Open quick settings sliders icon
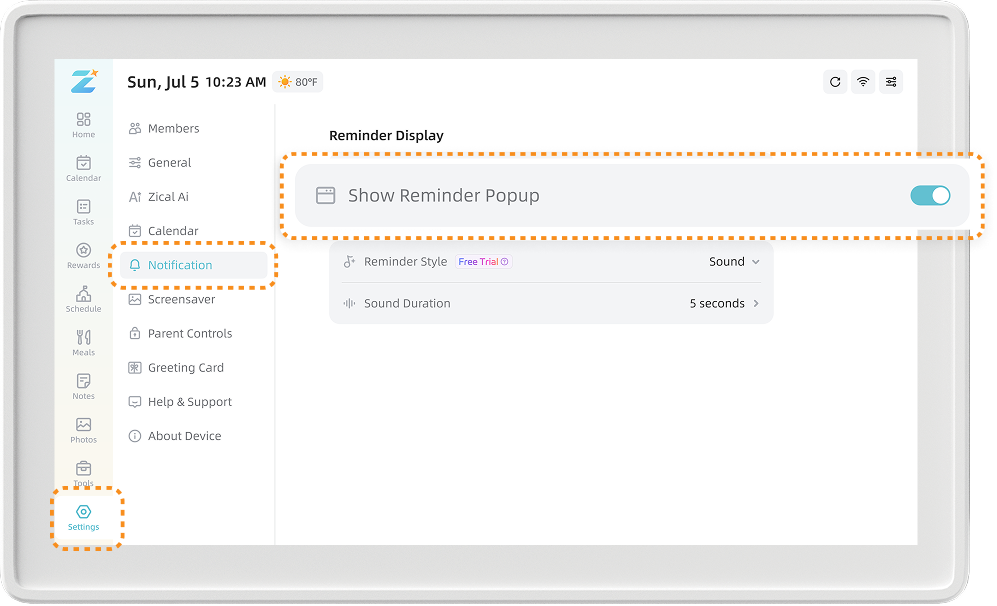The height and width of the screenshot is (606, 997). [891, 82]
